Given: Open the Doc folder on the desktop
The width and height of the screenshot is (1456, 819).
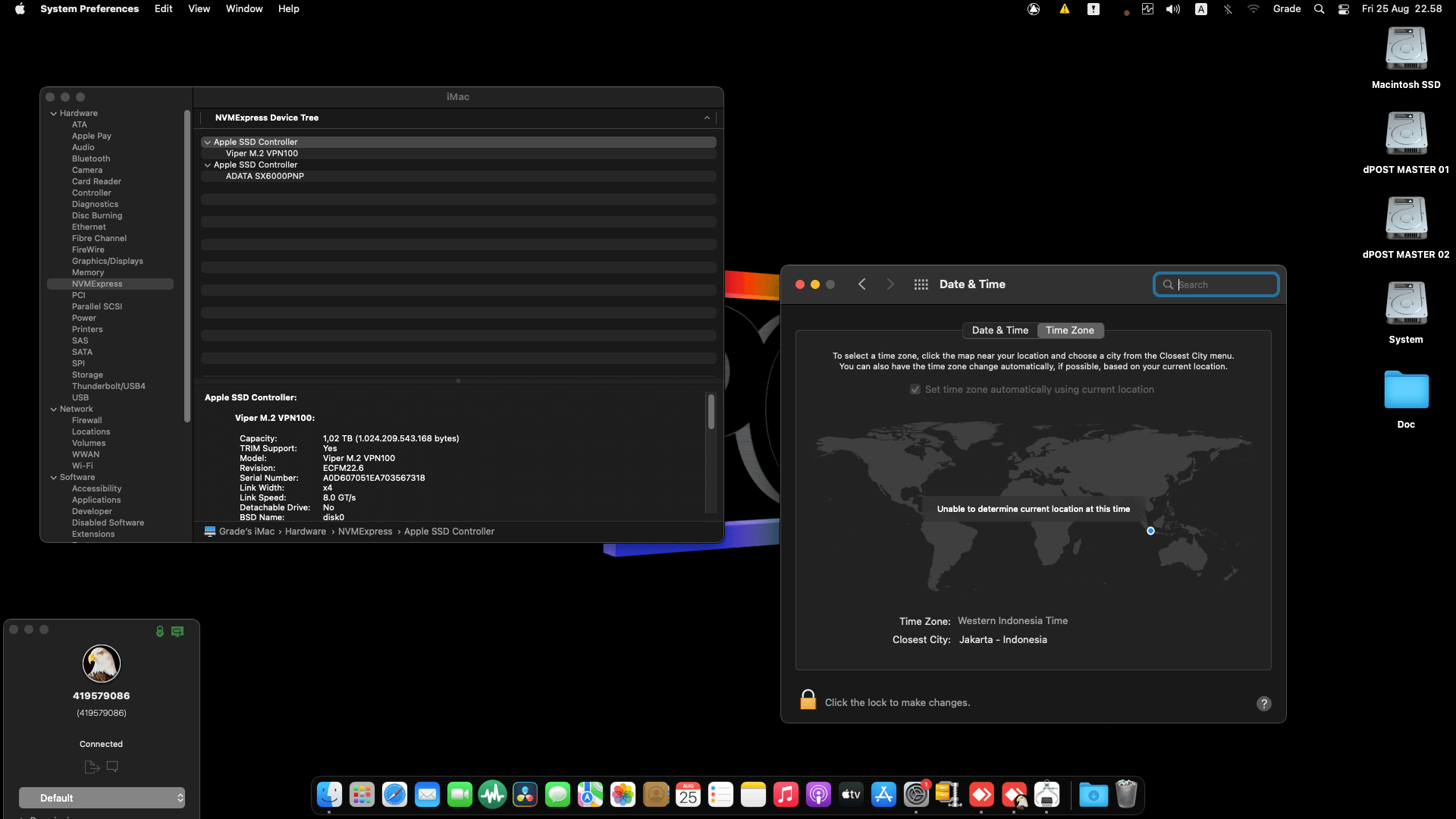Looking at the screenshot, I should 1406,399.
